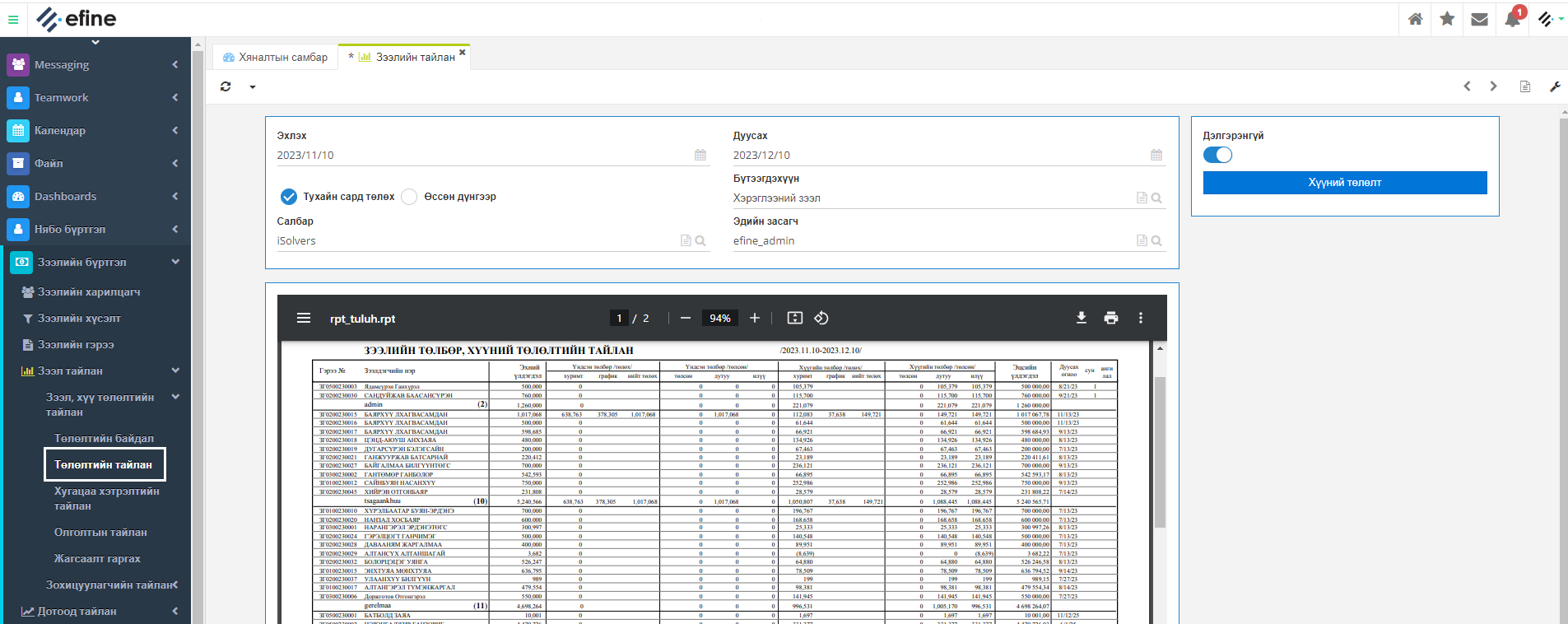Screen dimensions: 1568x624
Task: Click list icon in Эдийн засагч field
Action: pyautogui.click(x=1142, y=241)
